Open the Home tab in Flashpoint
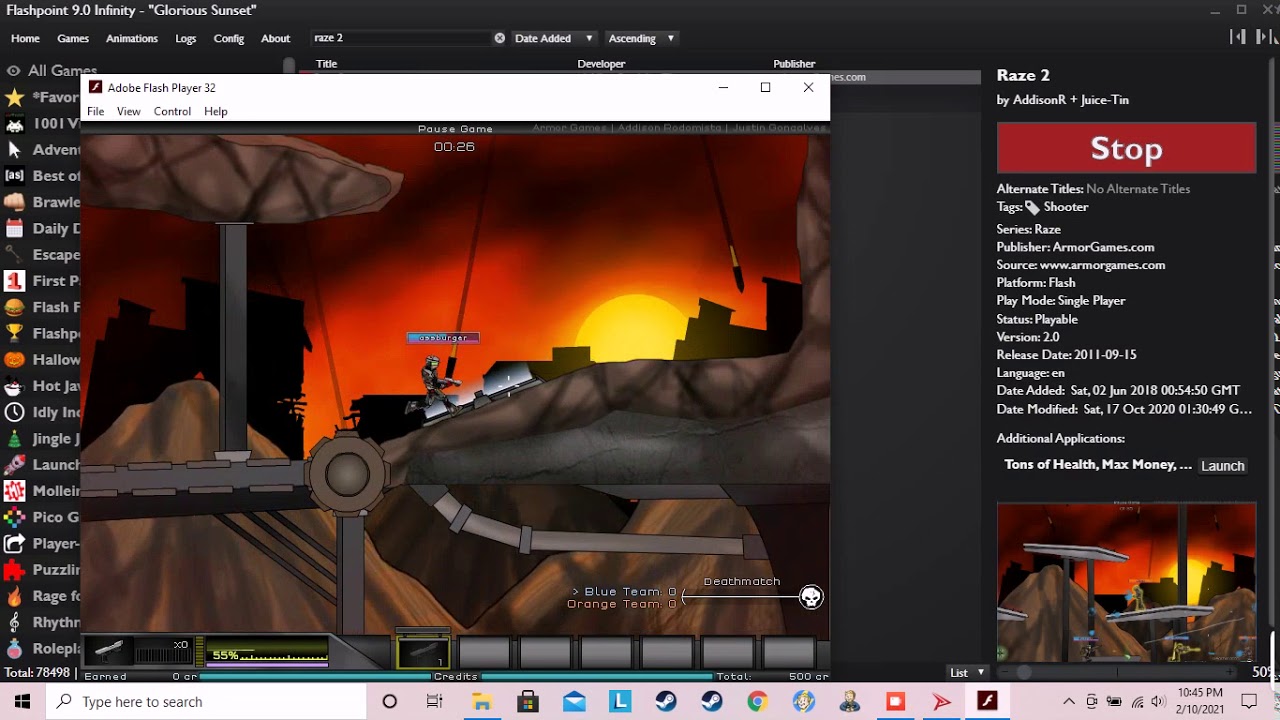This screenshot has width=1280, height=720. 25,38
